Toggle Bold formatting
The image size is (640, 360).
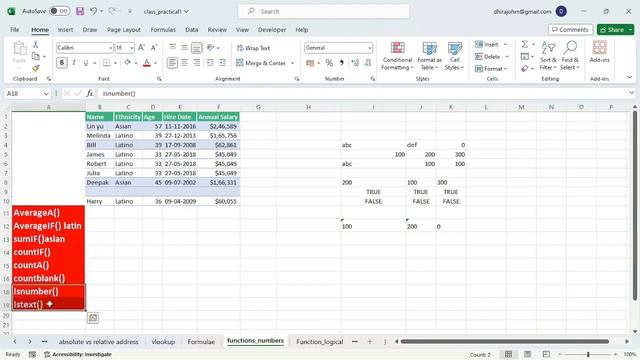62,63
